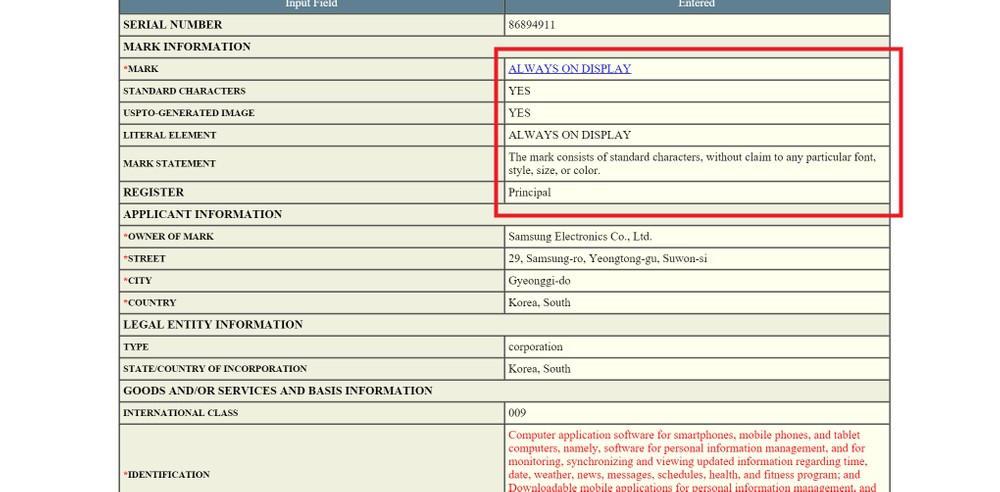This screenshot has height=492, width=1000.
Task: Select the Principal register value
Action: click(x=529, y=192)
